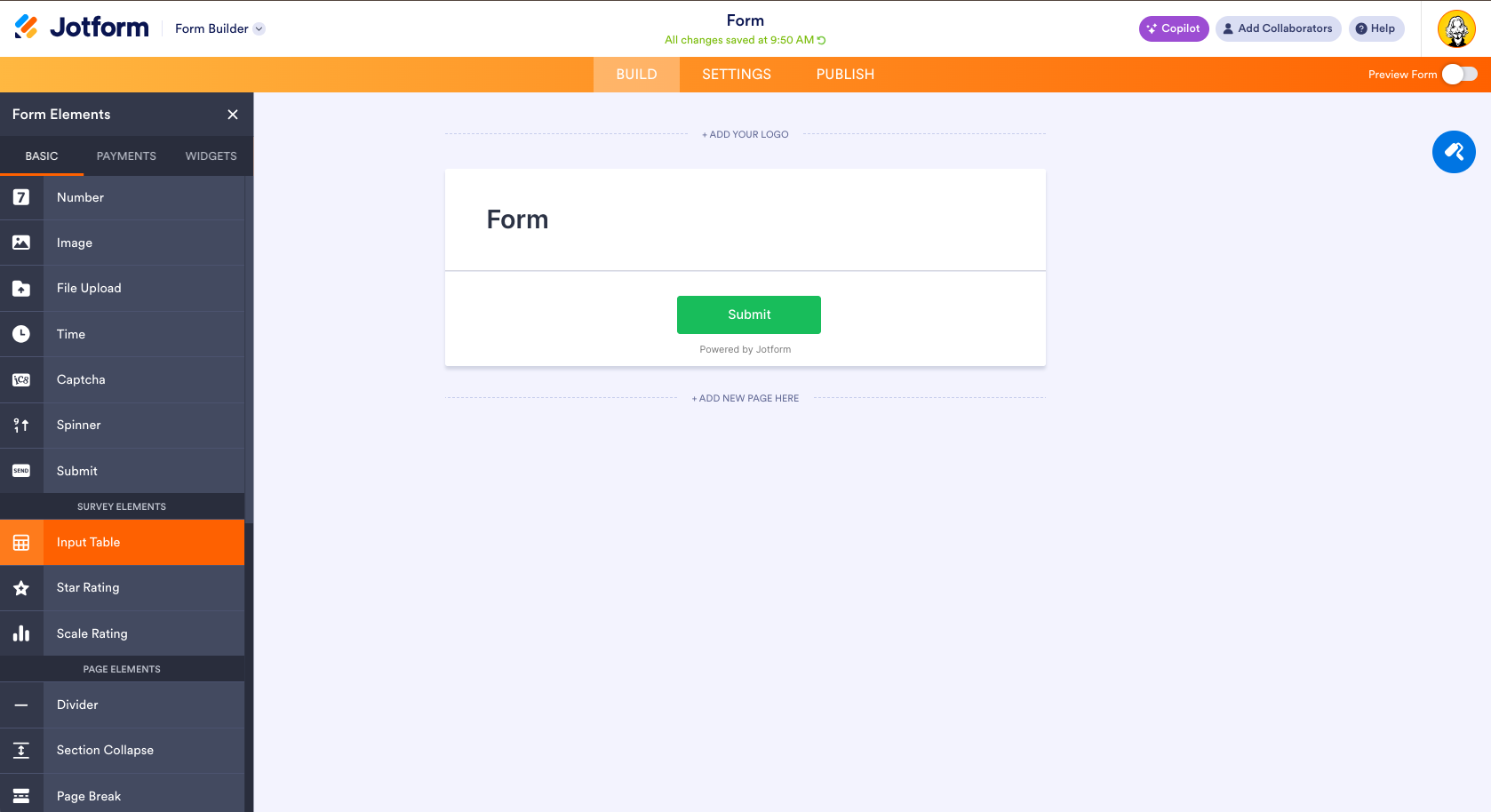Open the user avatar menu
1491x812 pixels.
click(1456, 28)
